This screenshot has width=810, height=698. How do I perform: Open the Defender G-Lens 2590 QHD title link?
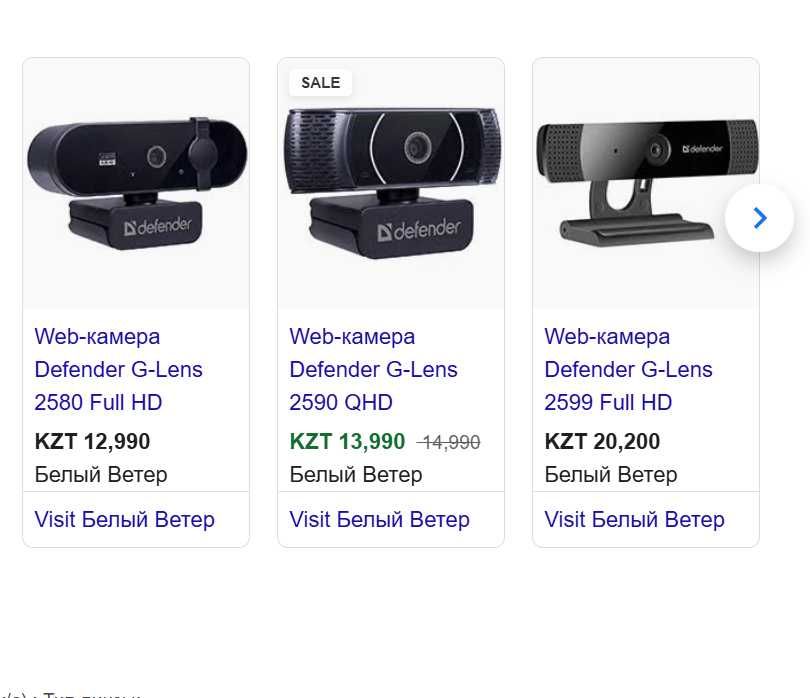click(373, 369)
